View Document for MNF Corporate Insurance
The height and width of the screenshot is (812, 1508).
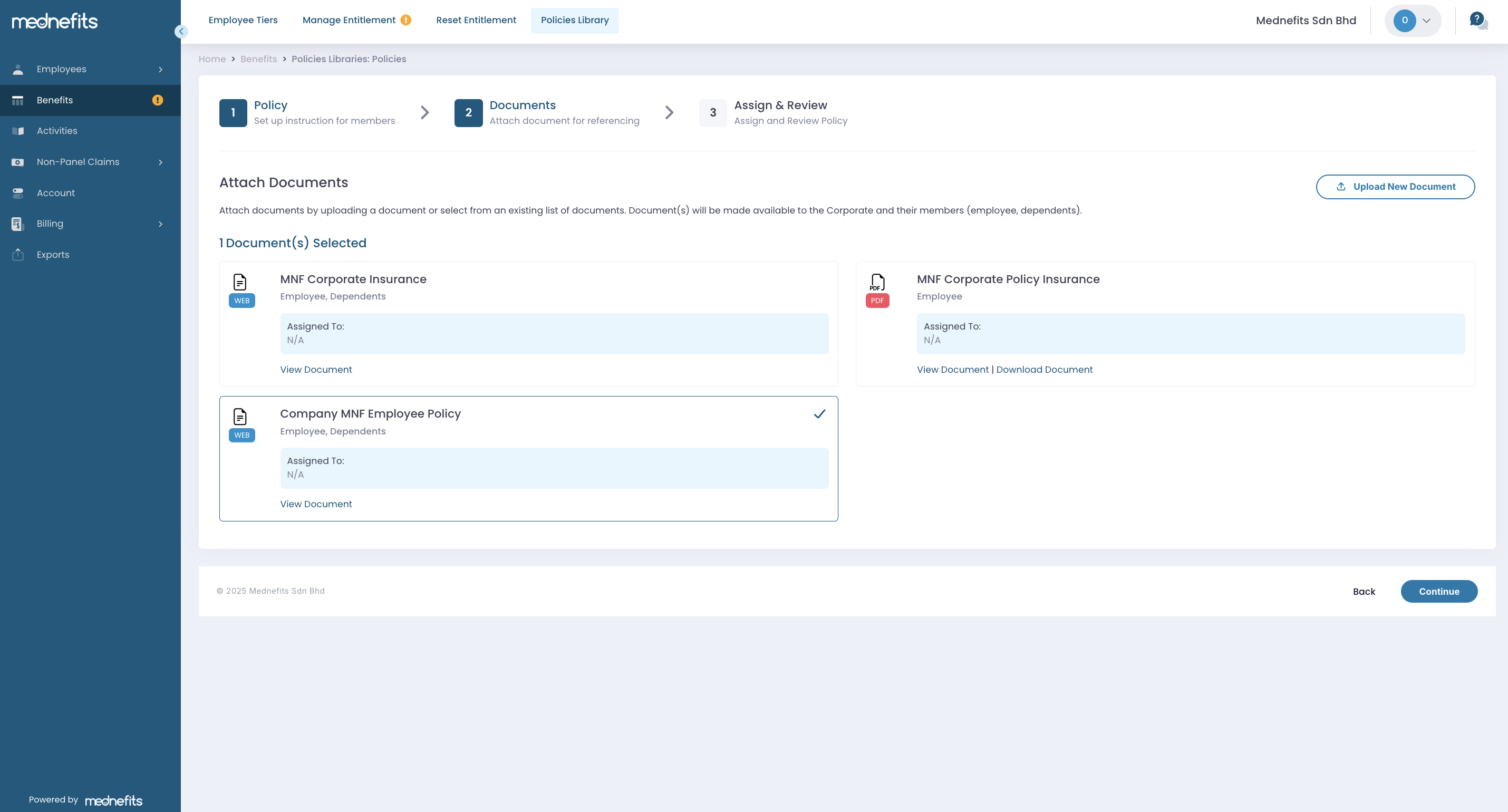coord(316,370)
